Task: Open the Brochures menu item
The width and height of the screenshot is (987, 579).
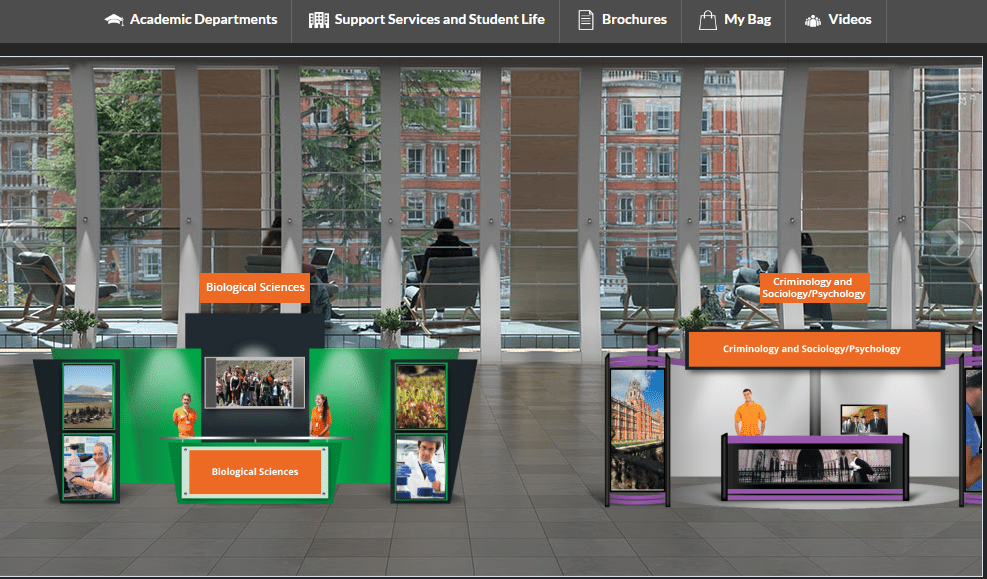Action: coord(622,20)
